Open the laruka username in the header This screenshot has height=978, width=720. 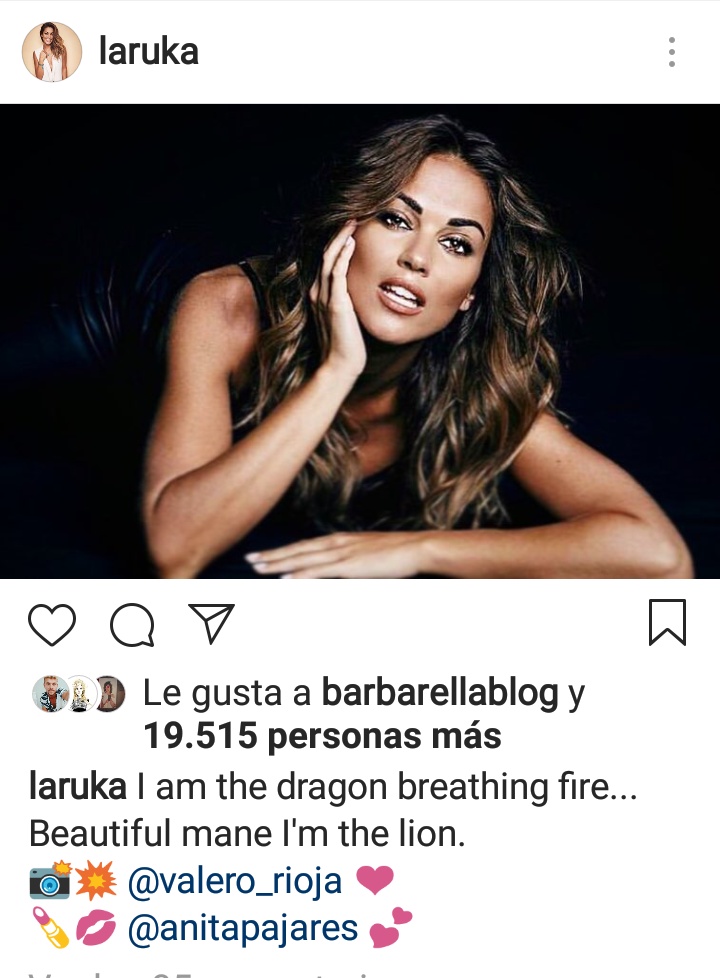148,51
